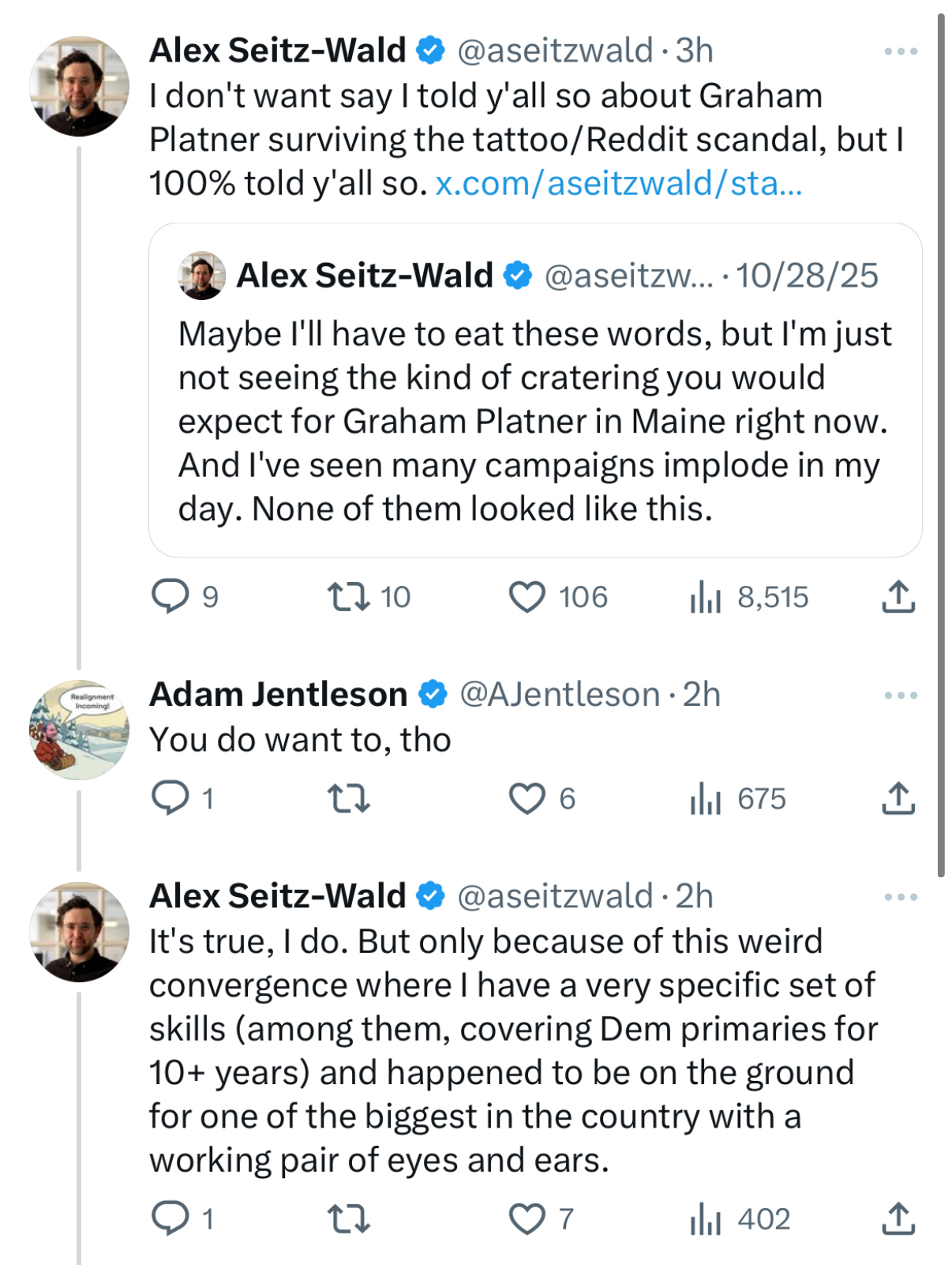Screen dimensions: 952x1265
Task: Reply to Alex Seitz-Wald's top tweet
Action: click(171, 597)
